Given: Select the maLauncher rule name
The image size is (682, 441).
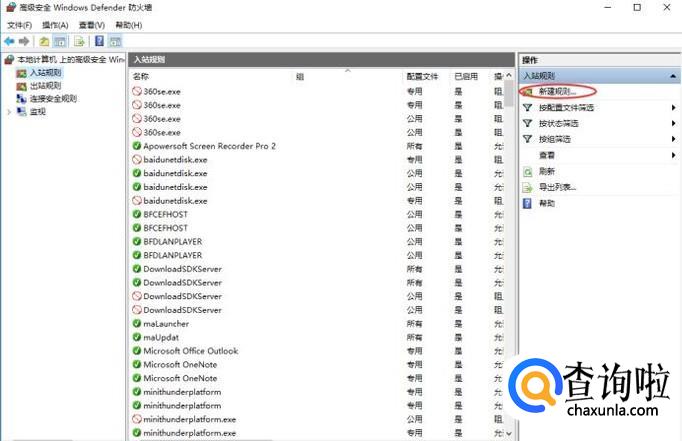Looking at the screenshot, I should pos(166,324).
